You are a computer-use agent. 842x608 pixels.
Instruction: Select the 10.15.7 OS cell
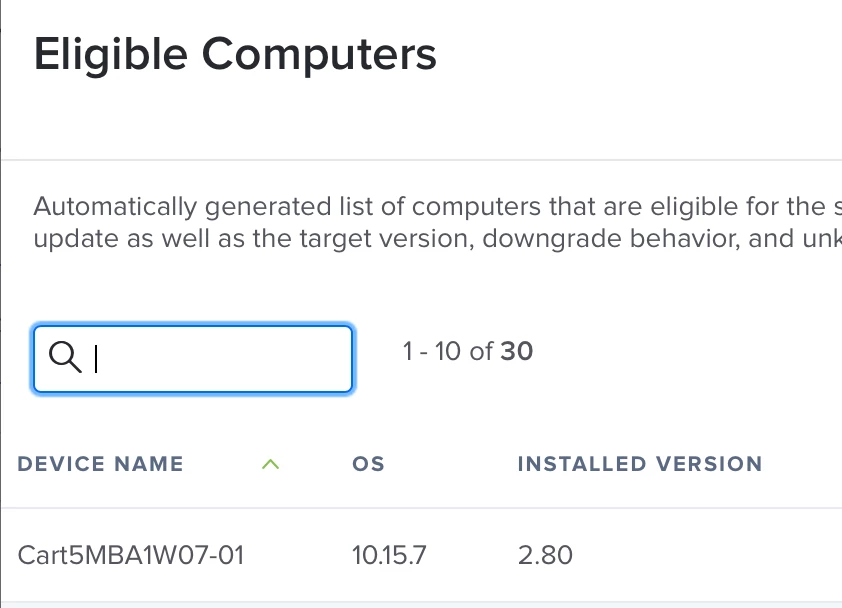389,555
